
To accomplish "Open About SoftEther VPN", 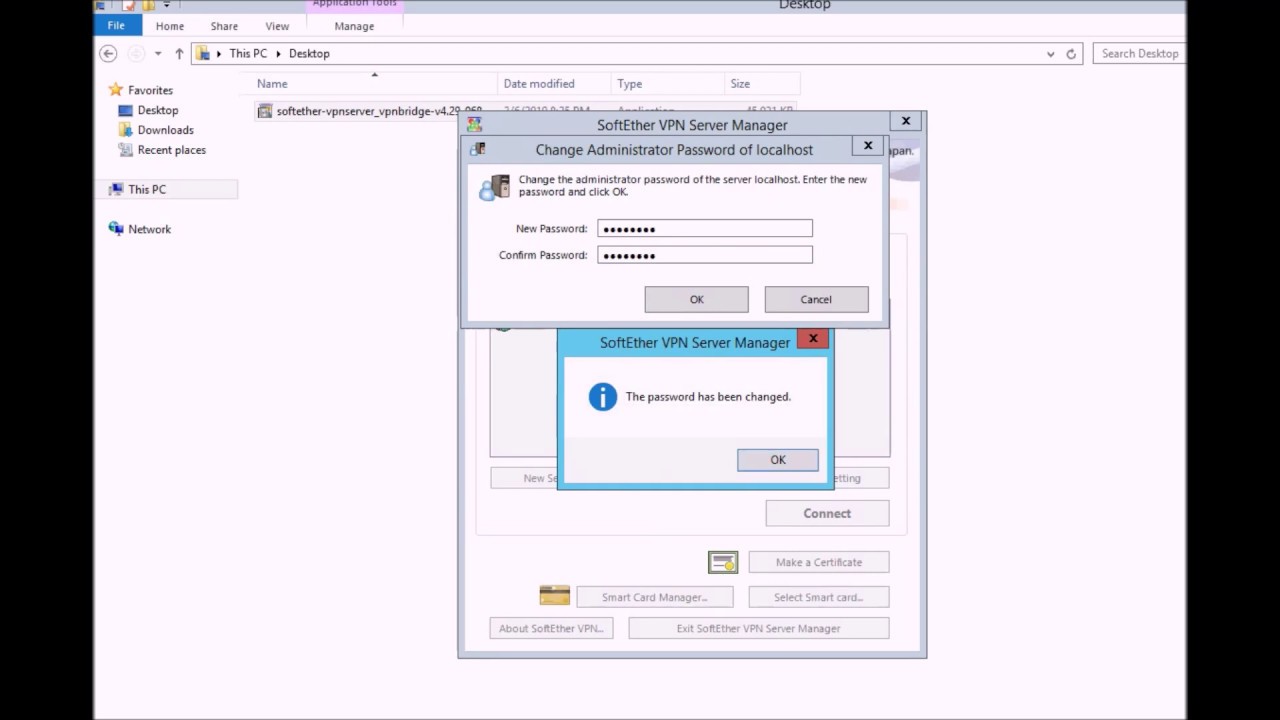I will tap(551, 628).
